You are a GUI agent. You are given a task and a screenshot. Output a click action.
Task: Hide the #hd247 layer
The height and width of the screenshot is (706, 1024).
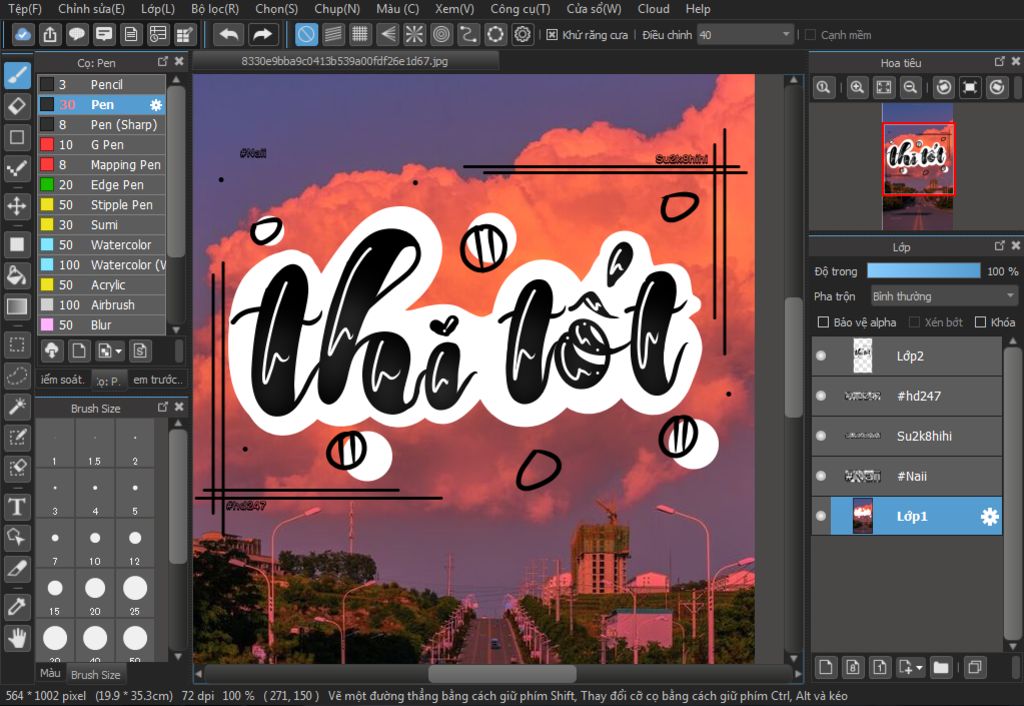821,396
